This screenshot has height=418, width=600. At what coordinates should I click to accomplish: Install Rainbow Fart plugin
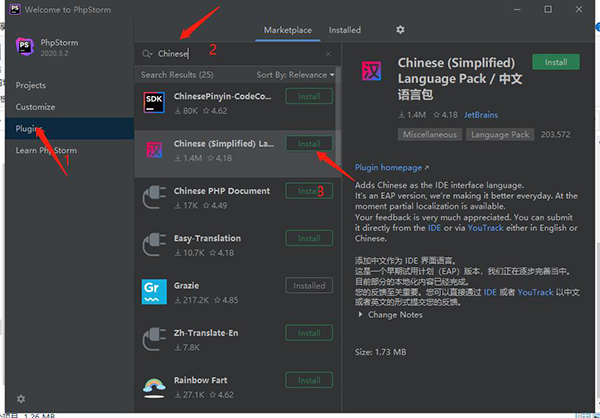309,380
